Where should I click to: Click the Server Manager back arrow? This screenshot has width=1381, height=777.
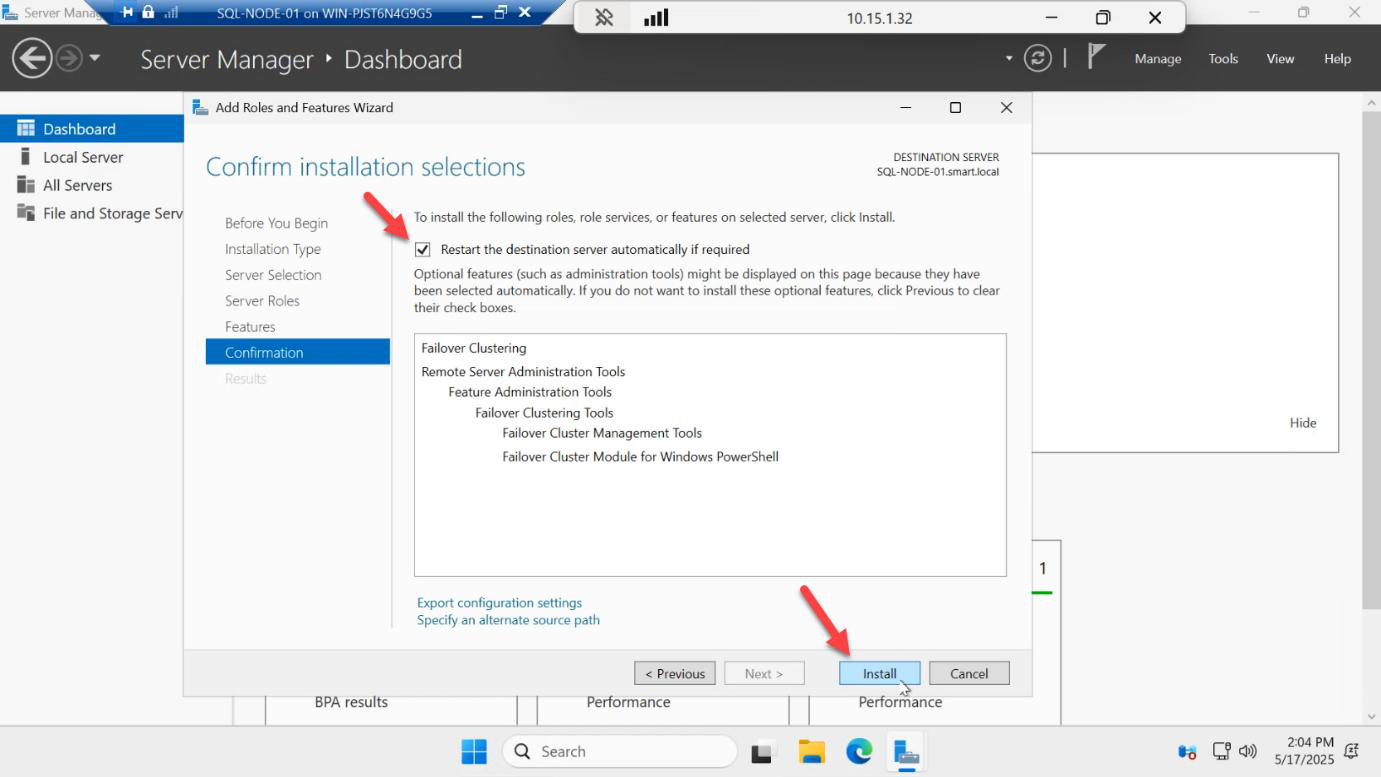pos(32,58)
